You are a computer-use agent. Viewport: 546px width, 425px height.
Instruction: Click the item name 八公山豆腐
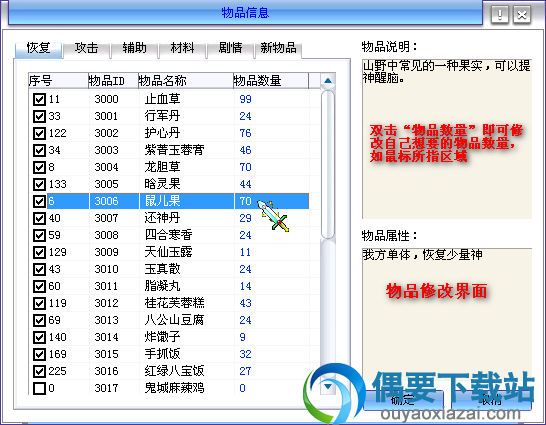coord(174,320)
